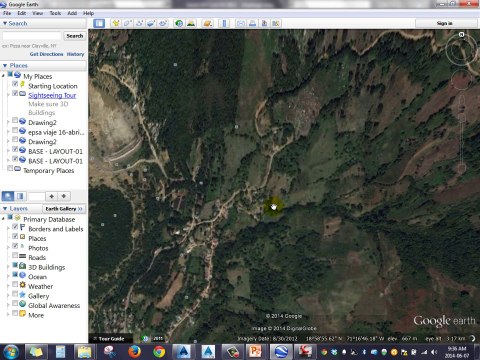The height and width of the screenshot is (360, 480).
Task: Expand the Sightseeing Tour folder
Action: click(x=8, y=95)
